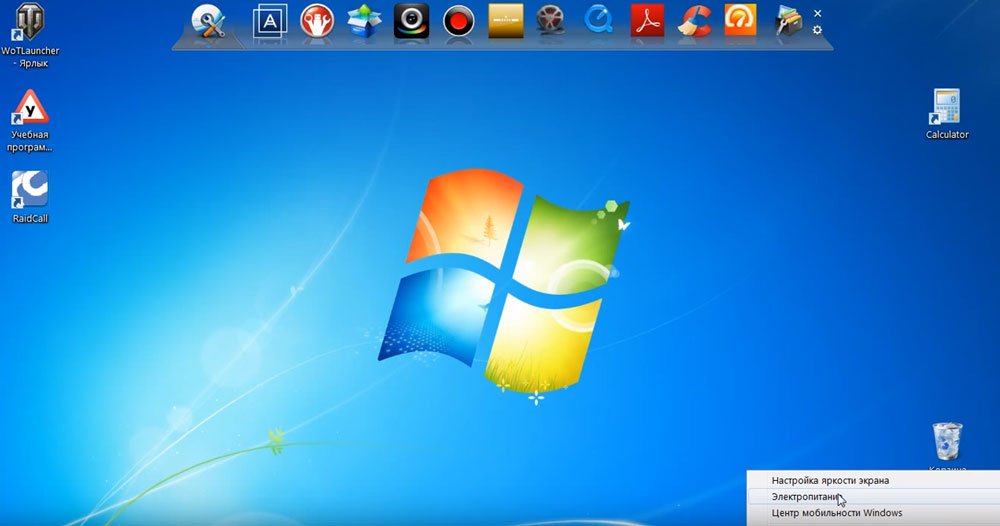Launch CCleaner from the dock

pyautogui.click(x=694, y=20)
